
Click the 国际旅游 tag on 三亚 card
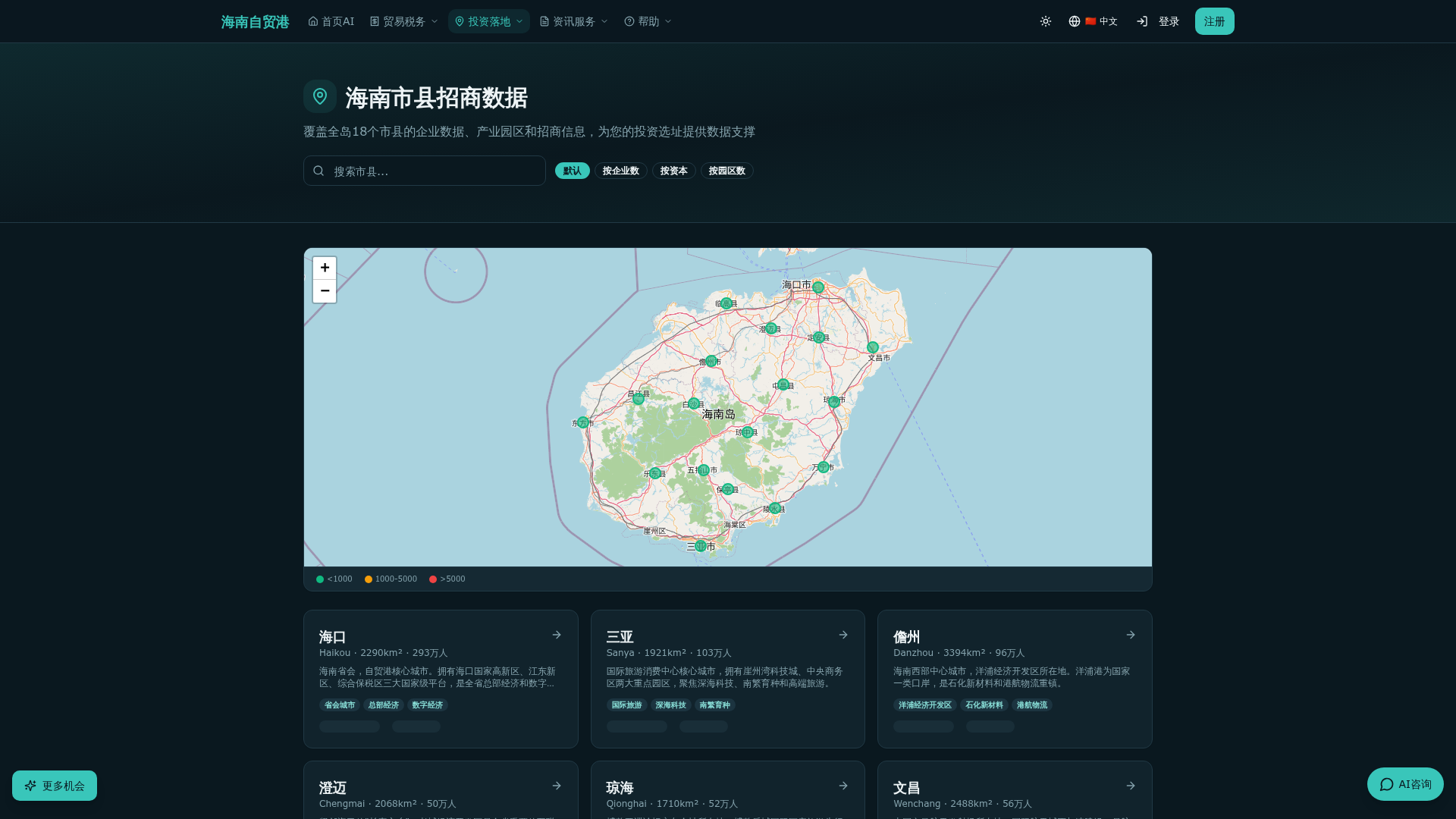coord(626,705)
